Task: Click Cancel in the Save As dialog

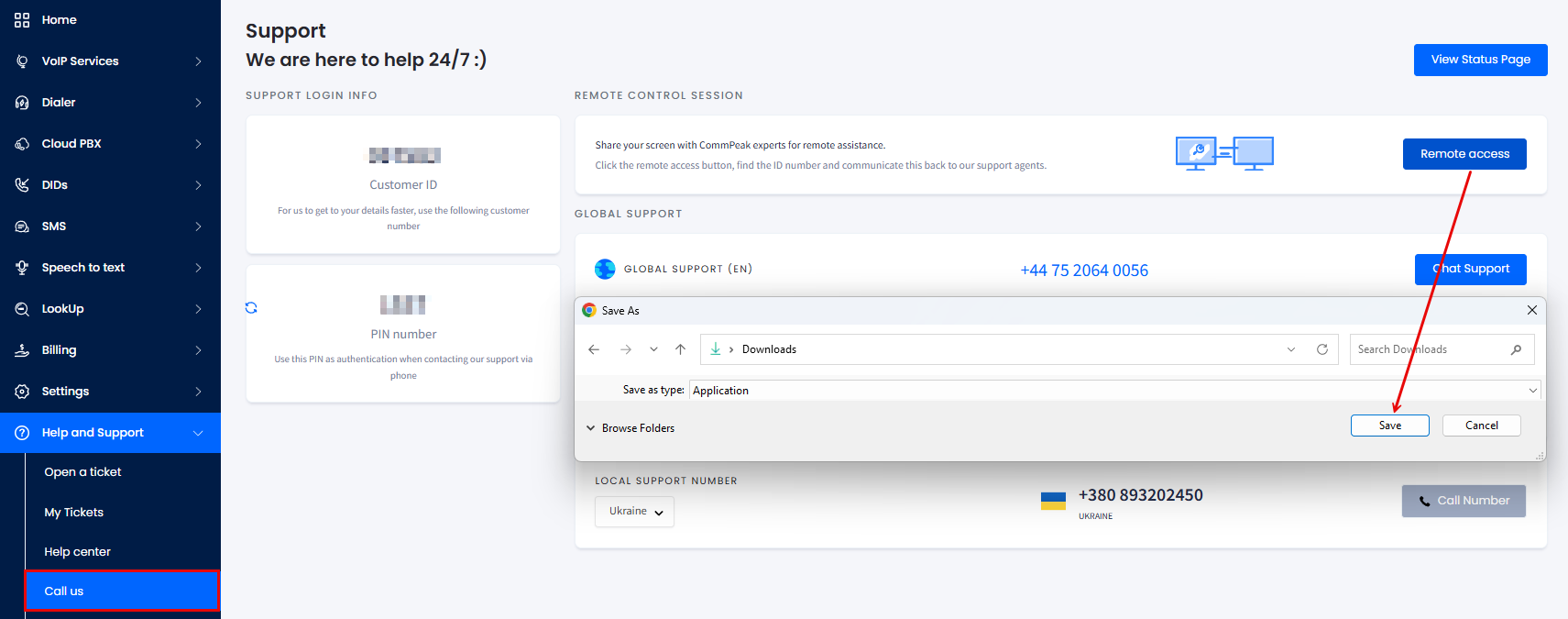Action: [x=1481, y=426]
